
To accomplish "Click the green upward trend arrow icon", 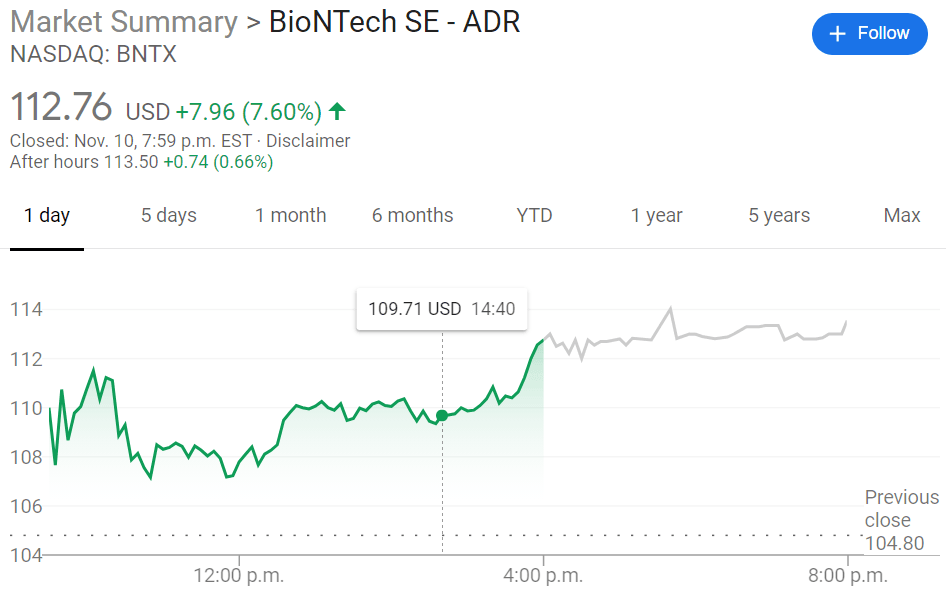I will point(337,111).
